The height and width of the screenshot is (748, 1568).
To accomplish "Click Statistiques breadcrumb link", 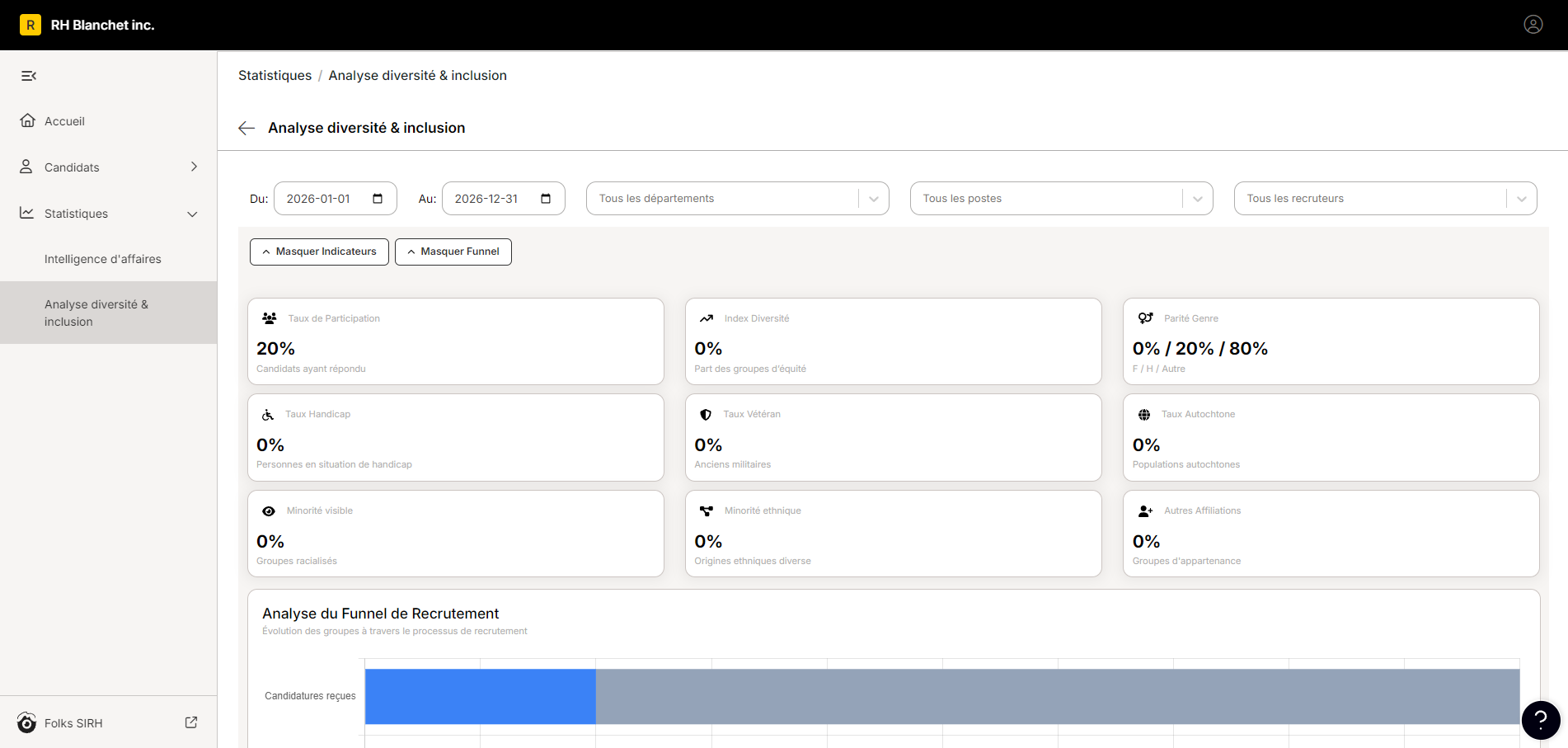I will (x=275, y=75).
